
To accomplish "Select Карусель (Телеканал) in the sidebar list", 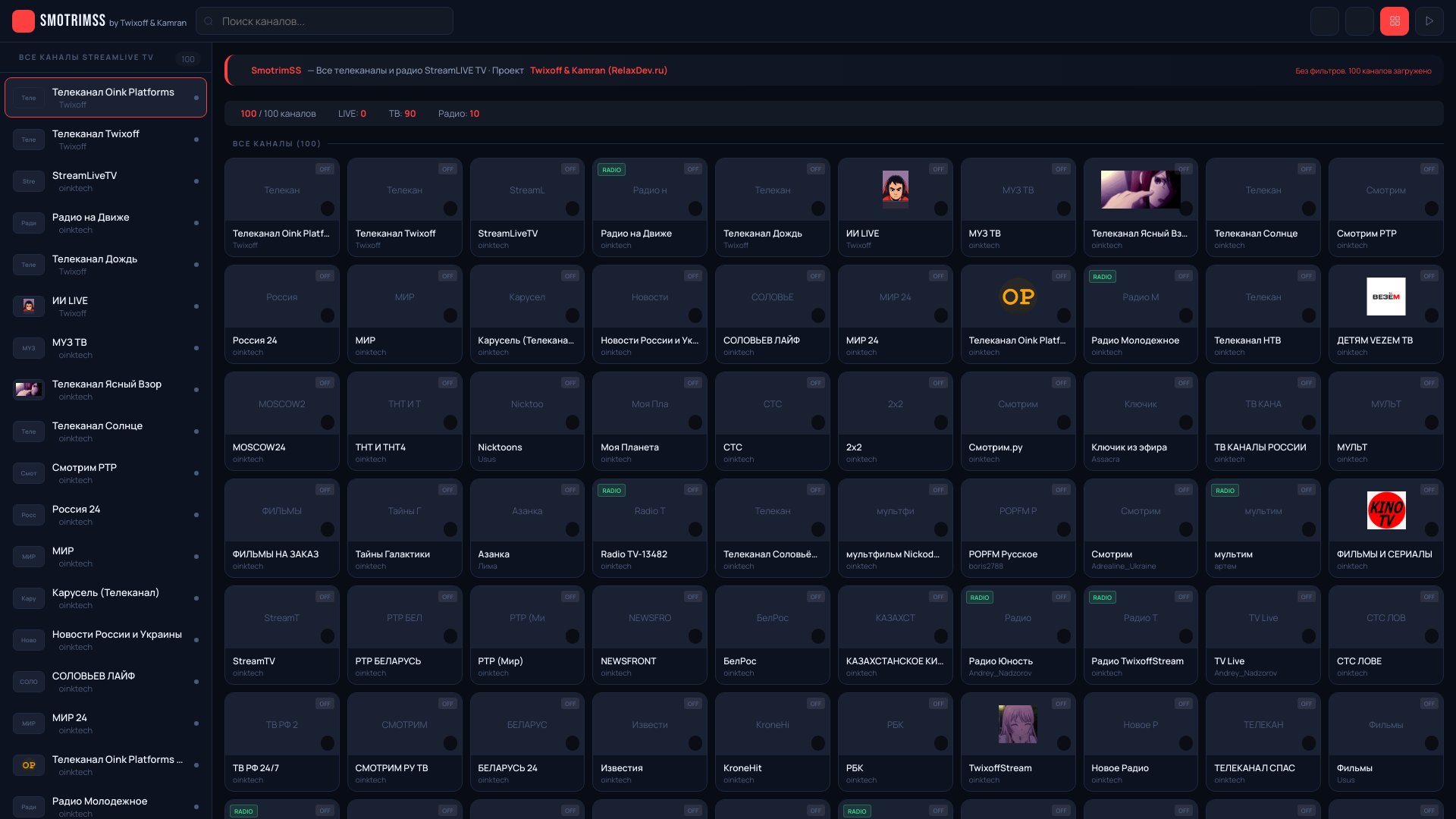I will pos(106,598).
